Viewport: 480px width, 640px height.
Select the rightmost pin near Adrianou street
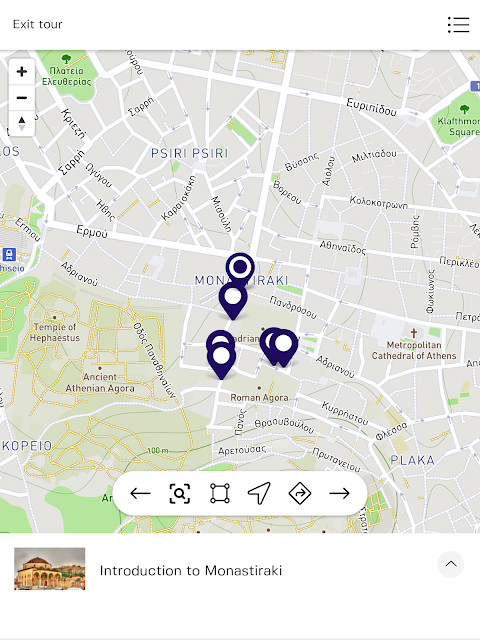click(x=284, y=347)
